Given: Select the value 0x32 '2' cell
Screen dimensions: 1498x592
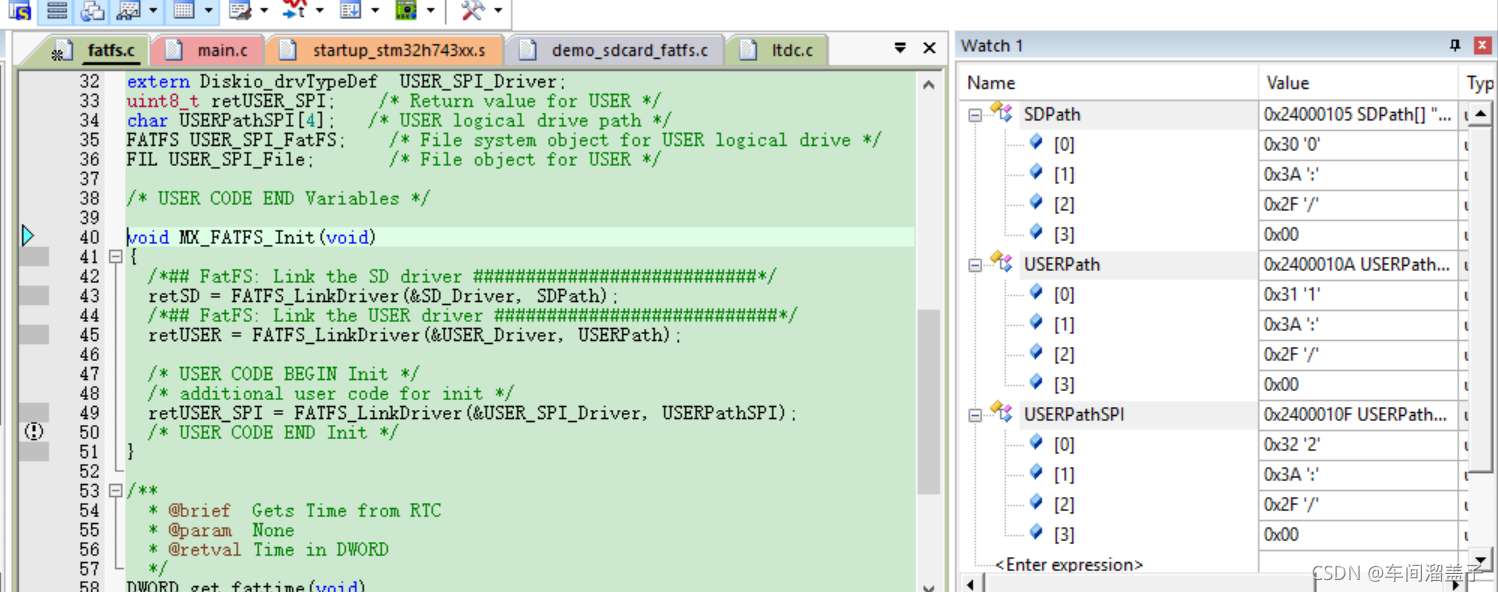Looking at the screenshot, I should (1358, 444).
